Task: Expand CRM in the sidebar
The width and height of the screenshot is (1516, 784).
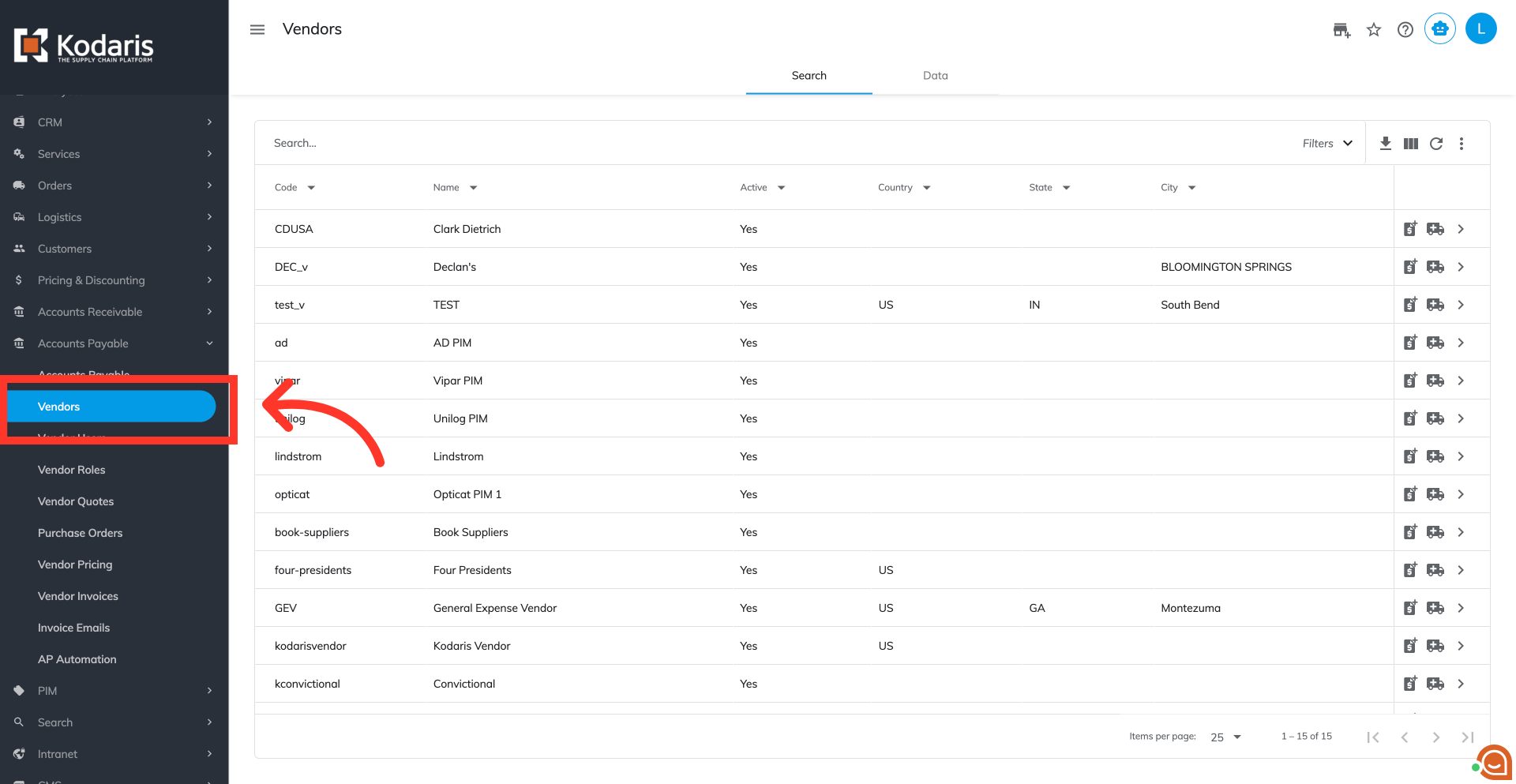Action: (114, 122)
